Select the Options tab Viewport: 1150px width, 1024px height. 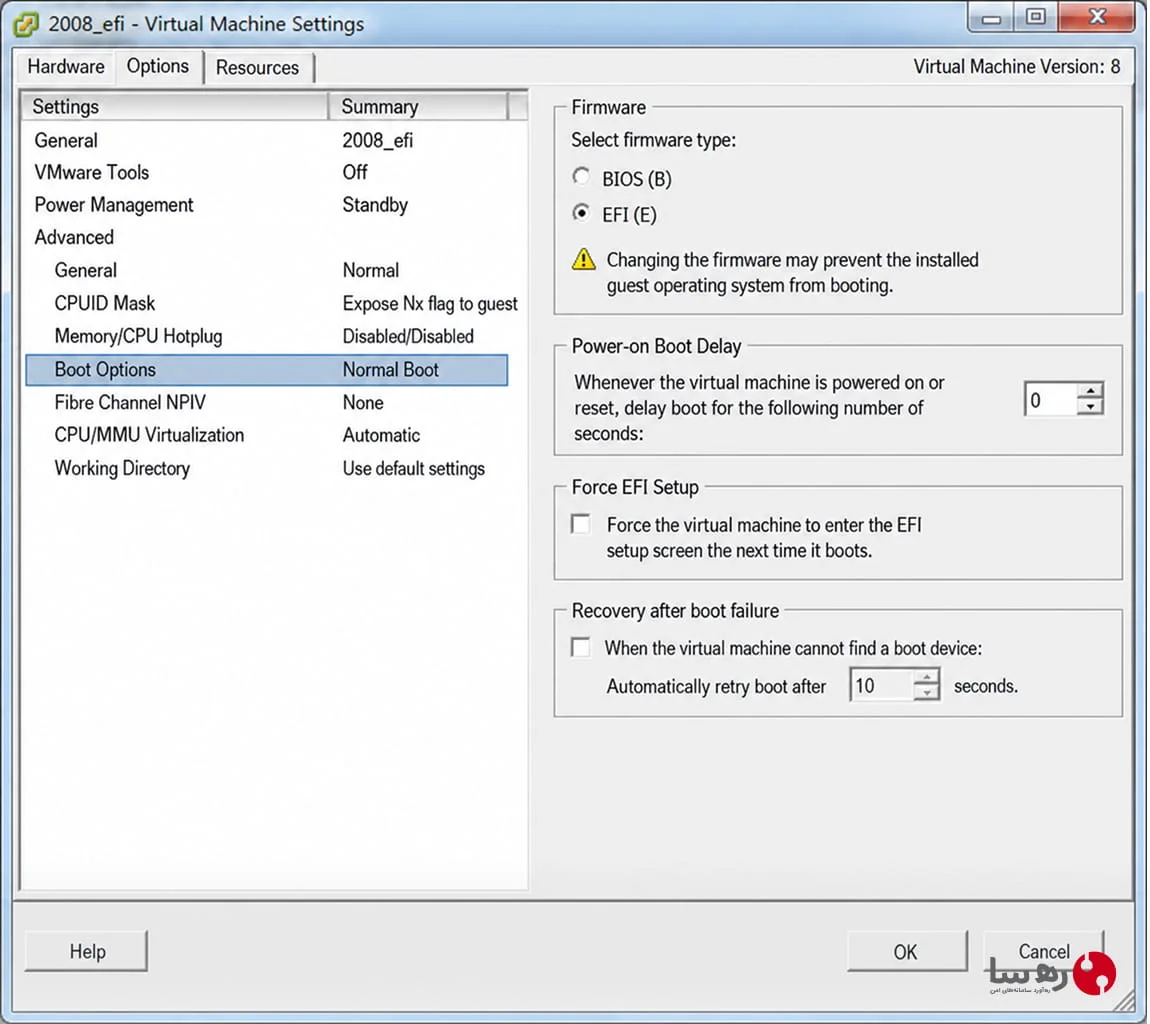click(158, 66)
